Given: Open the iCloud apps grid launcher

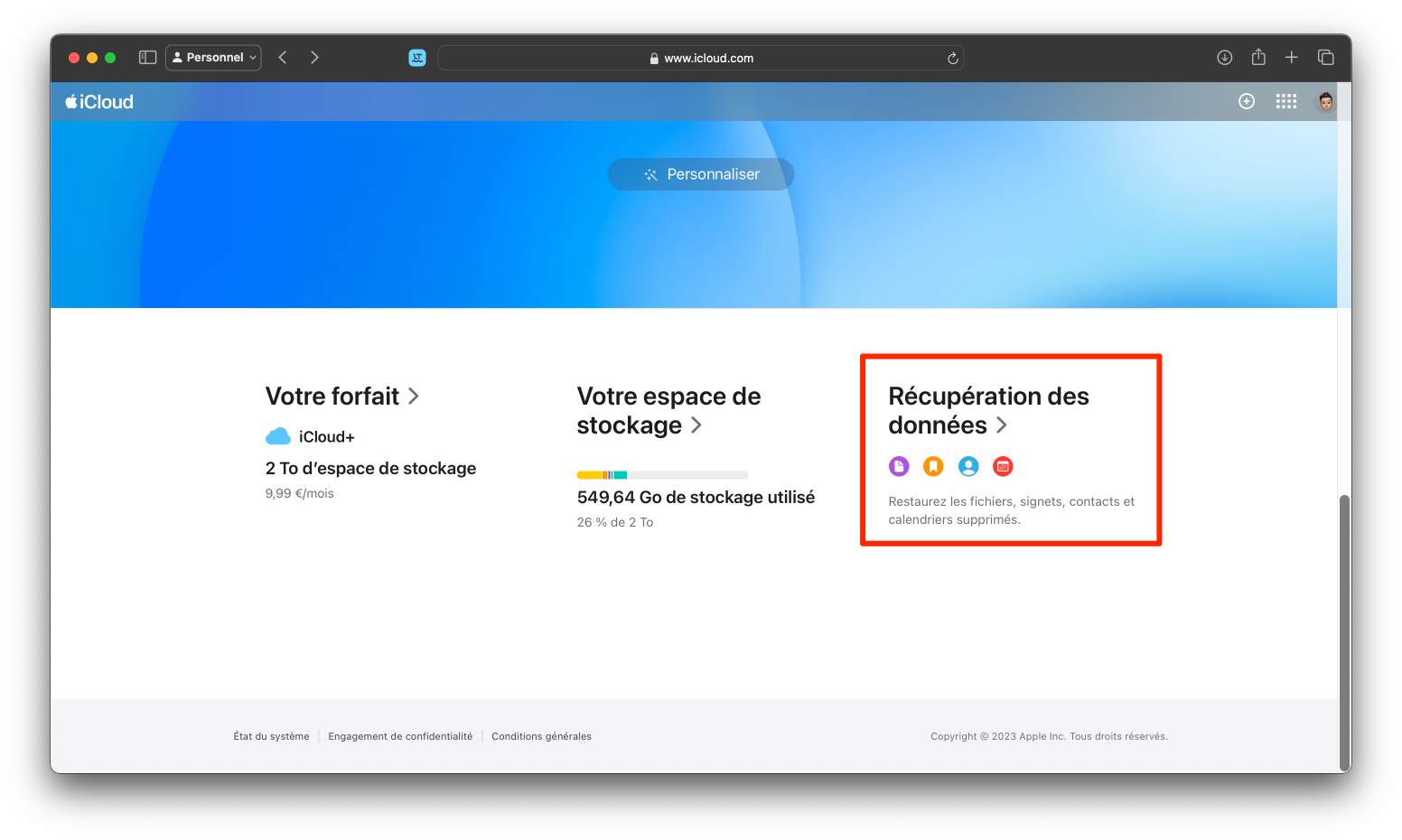Looking at the screenshot, I should click(1286, 101).
